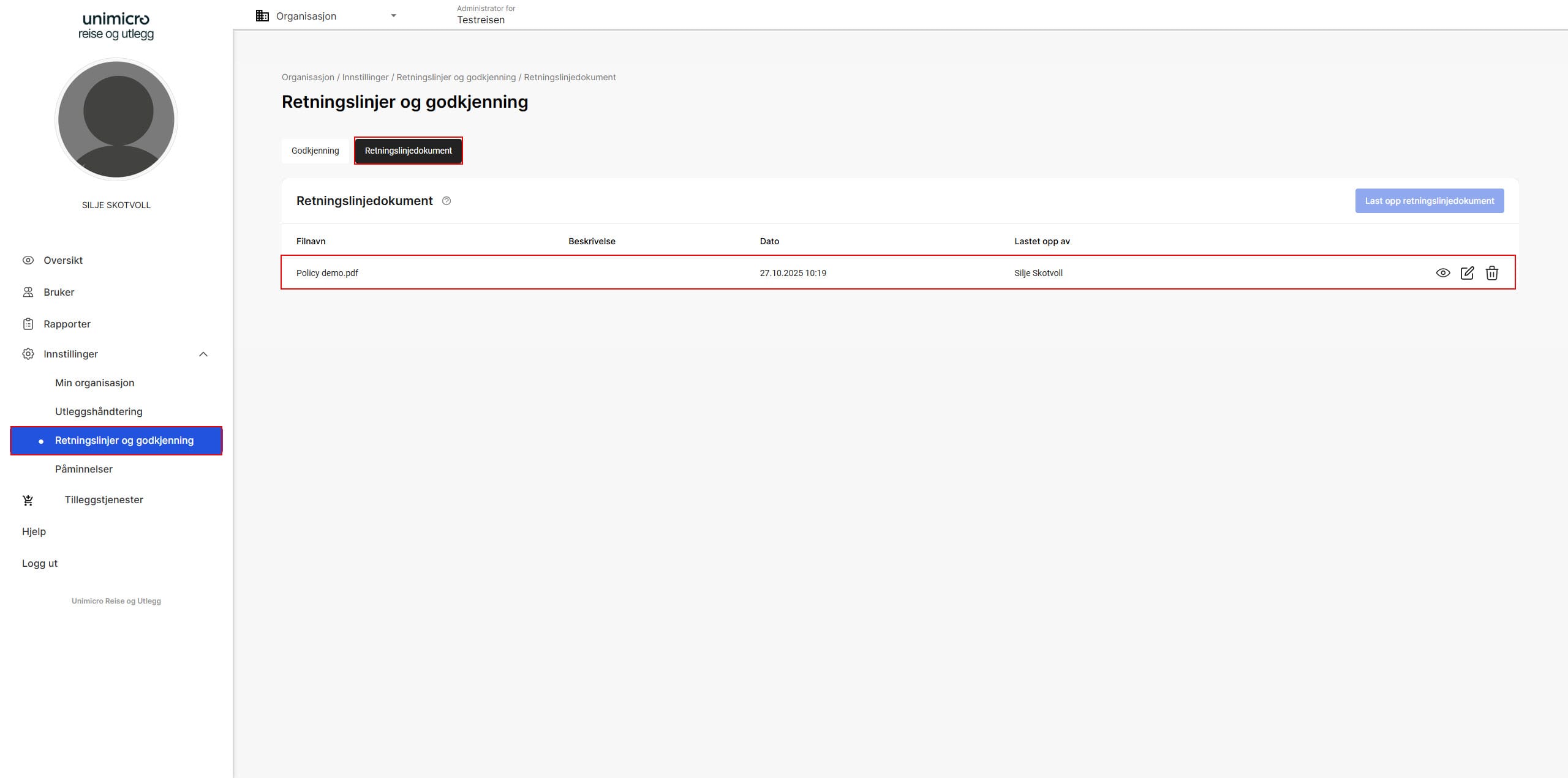The image size is (1568, 778).
Task: Go to Påminnelser in sidebar
Action: 84,469
